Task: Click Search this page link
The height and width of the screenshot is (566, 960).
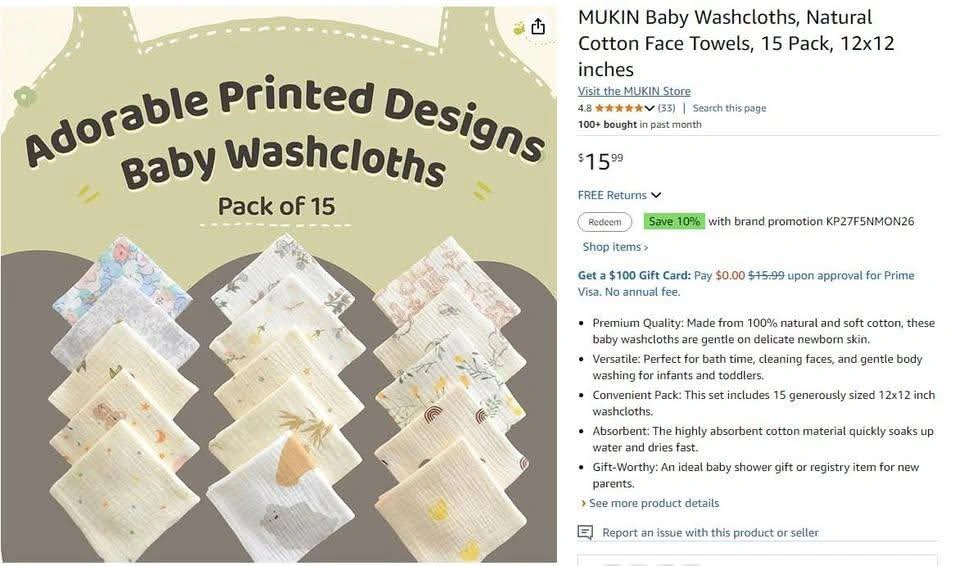Action: [x=729, y=108]
